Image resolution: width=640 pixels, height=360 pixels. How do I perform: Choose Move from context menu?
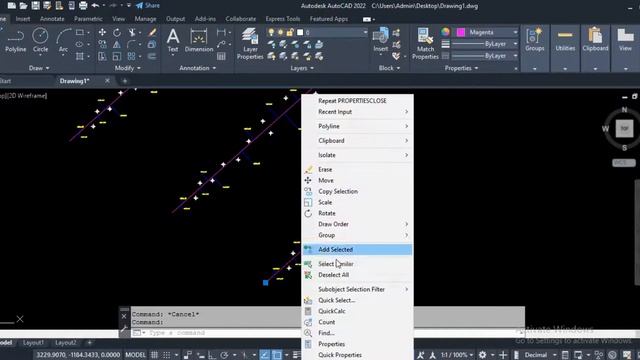click(x=358, y=180)
